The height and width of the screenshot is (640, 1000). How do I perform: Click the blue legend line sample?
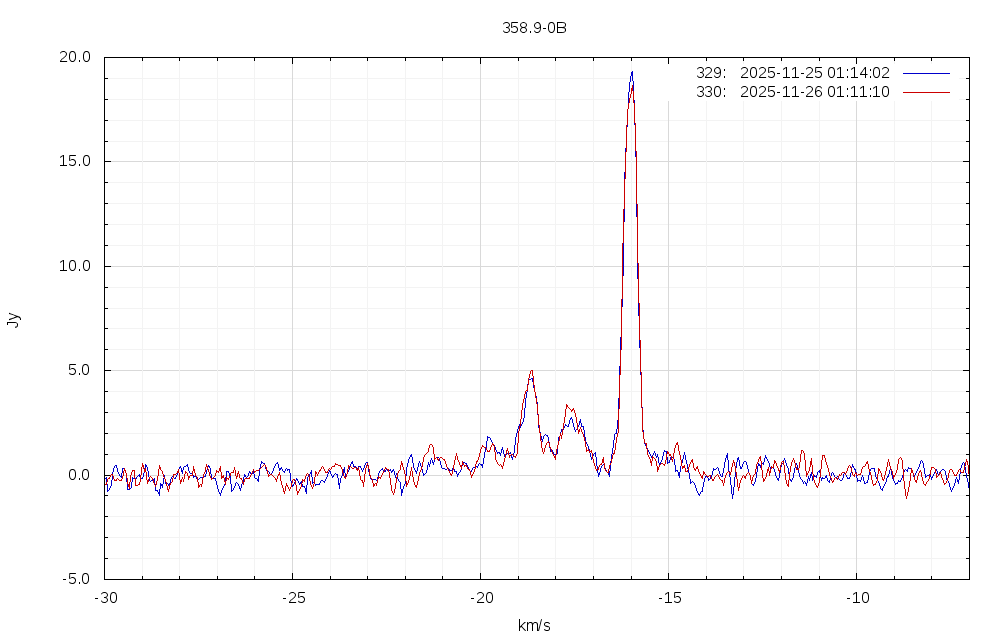pyautogui.click(x=926, y=73)
